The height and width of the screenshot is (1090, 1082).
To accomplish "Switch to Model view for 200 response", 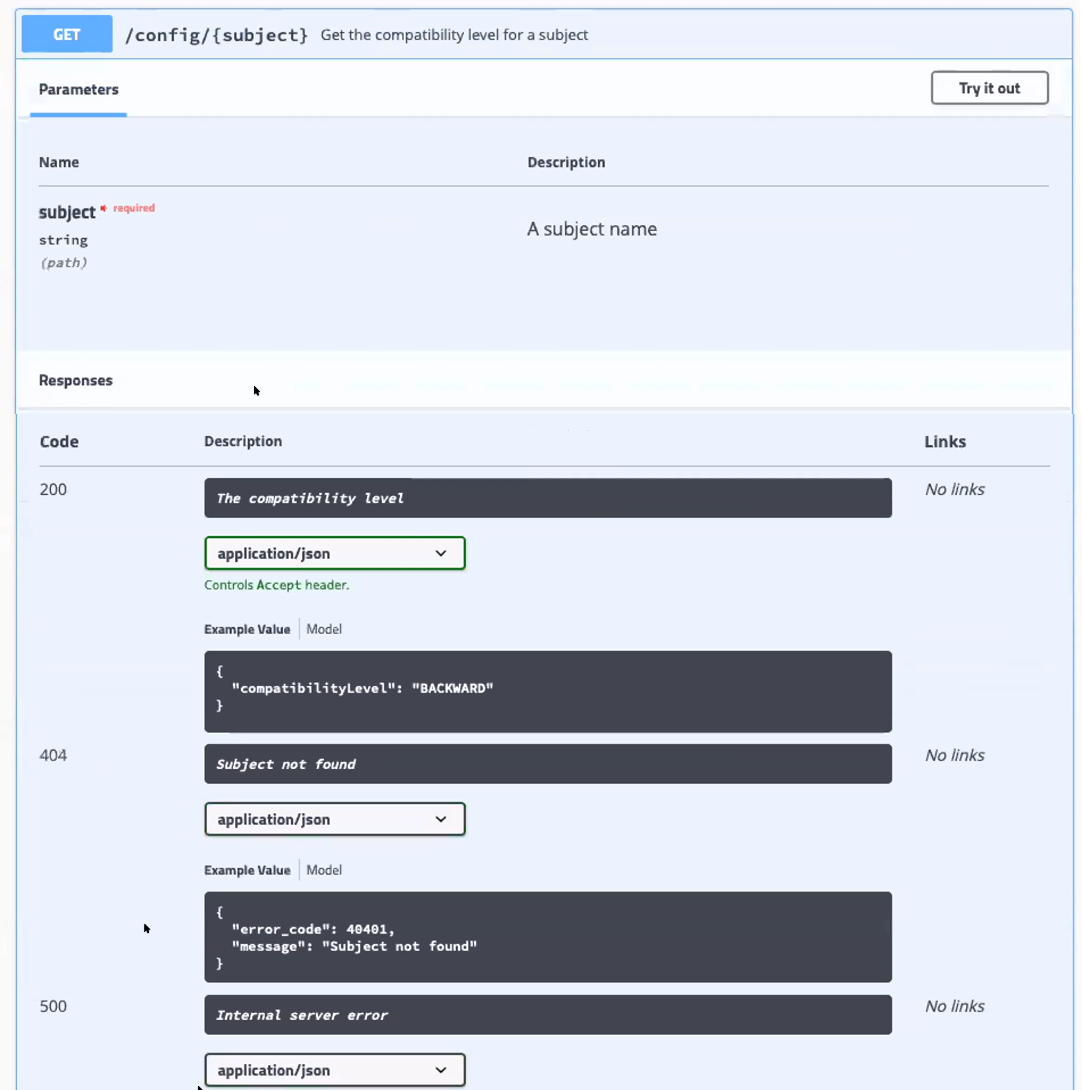I will tap(324, 629).
